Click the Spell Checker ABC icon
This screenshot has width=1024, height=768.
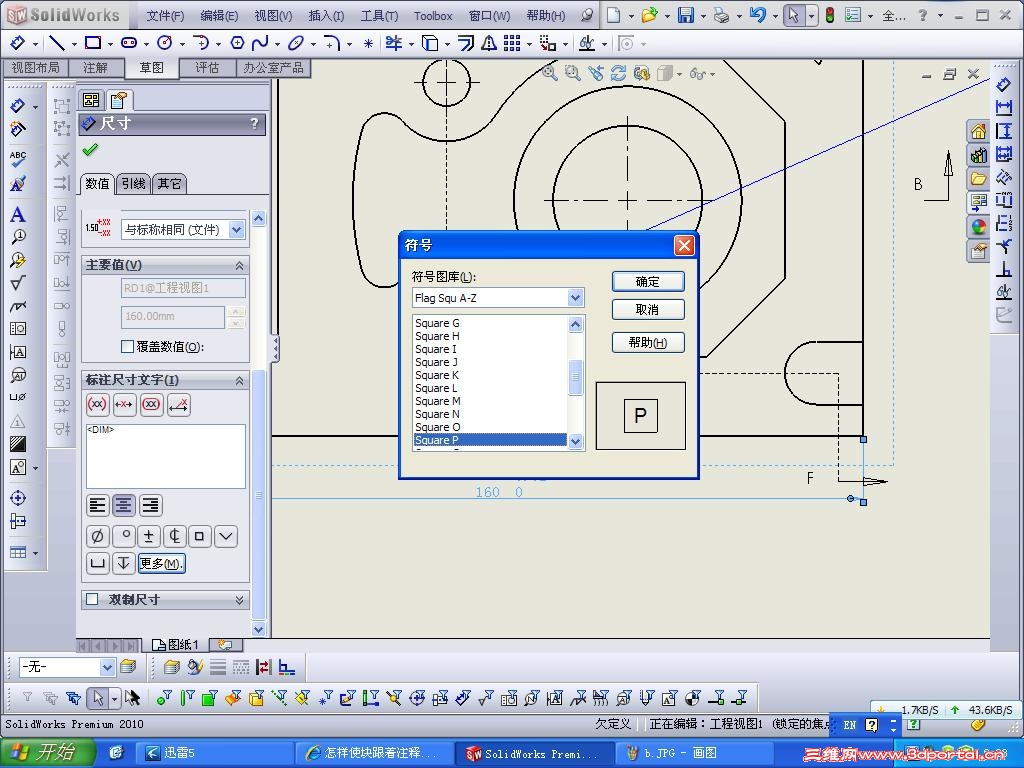[x=17, y=158]
